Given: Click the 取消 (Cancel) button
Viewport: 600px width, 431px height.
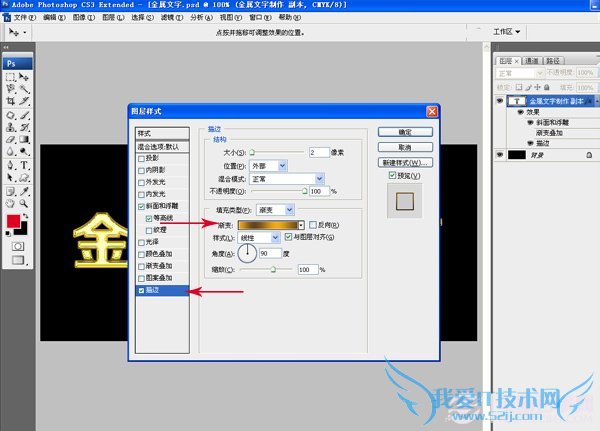Looking at the screenshot, I should click(405, 147).
